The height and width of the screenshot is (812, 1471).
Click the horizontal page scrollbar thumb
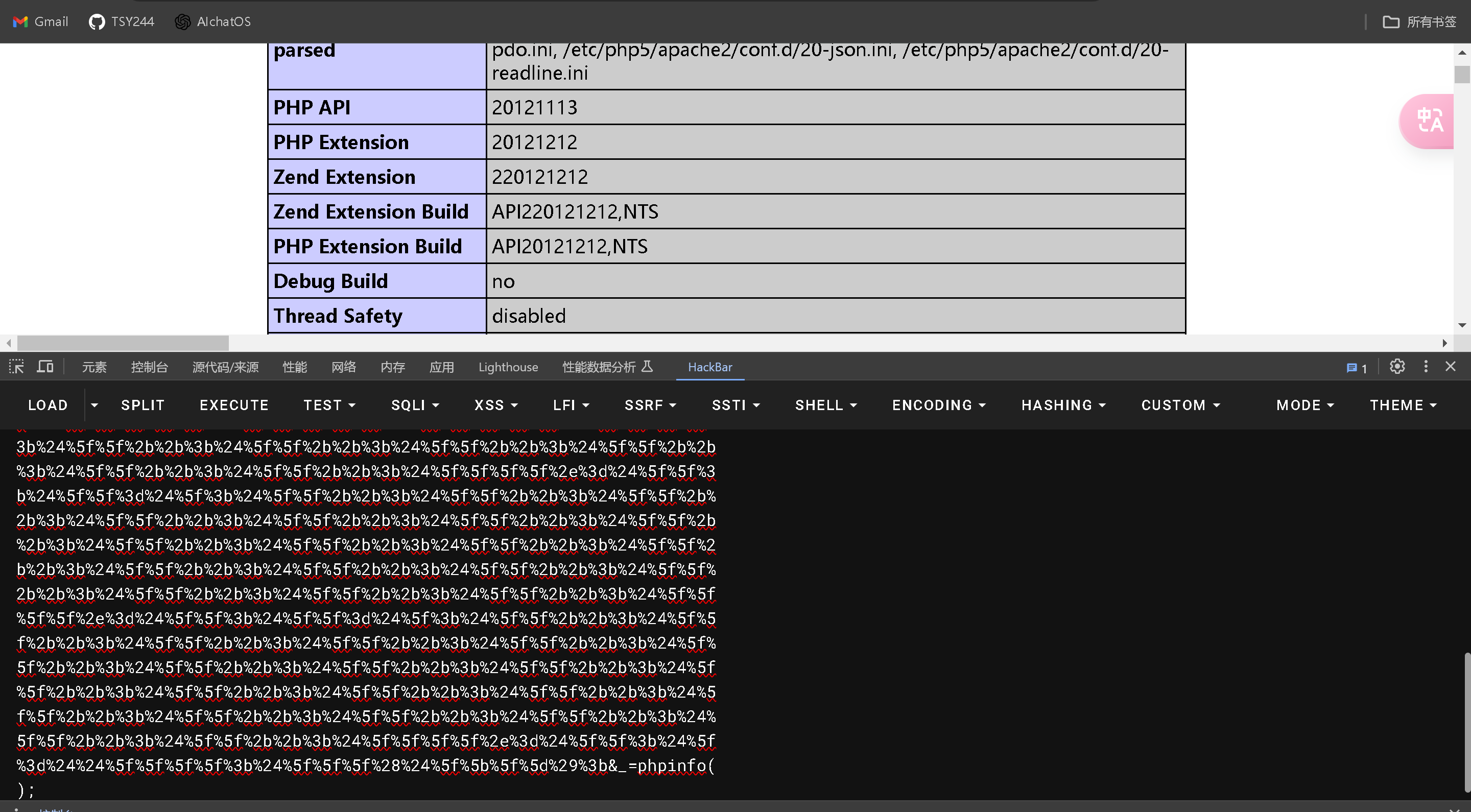coord(123,343)
